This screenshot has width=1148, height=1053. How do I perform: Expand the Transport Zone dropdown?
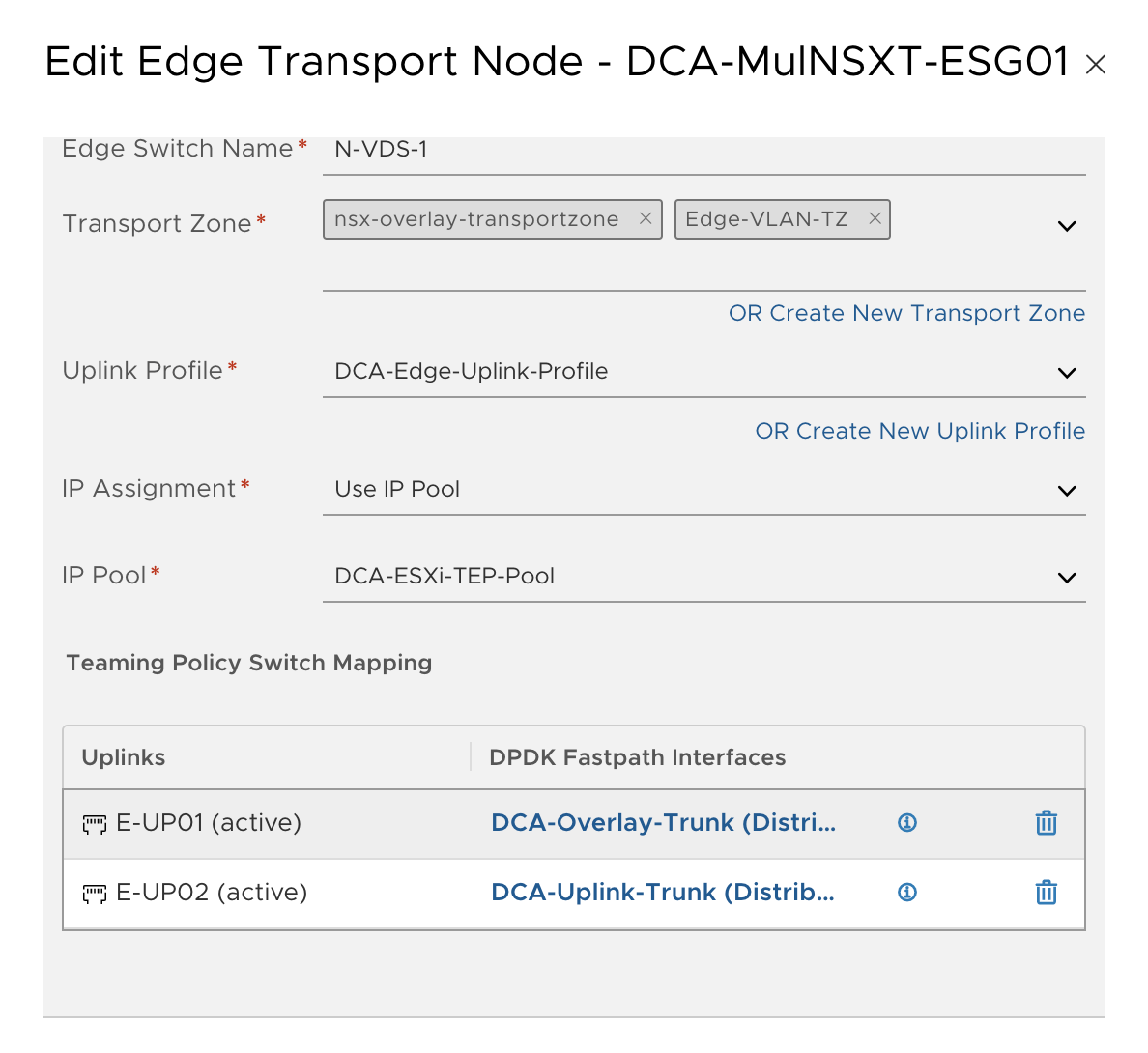tap(1067, 227)
